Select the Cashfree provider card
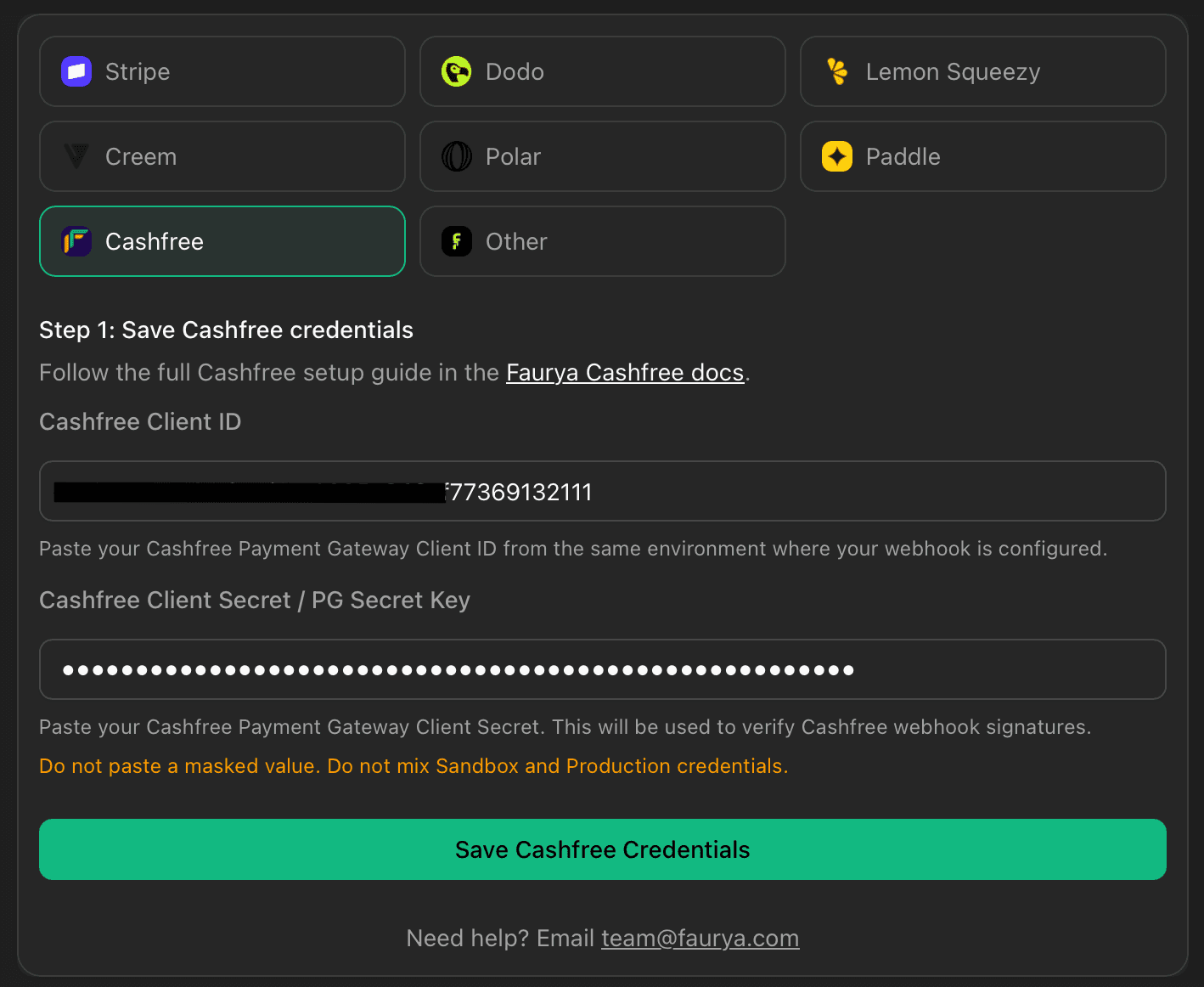Screen dimensions: 1204x987 click(222, 241)
